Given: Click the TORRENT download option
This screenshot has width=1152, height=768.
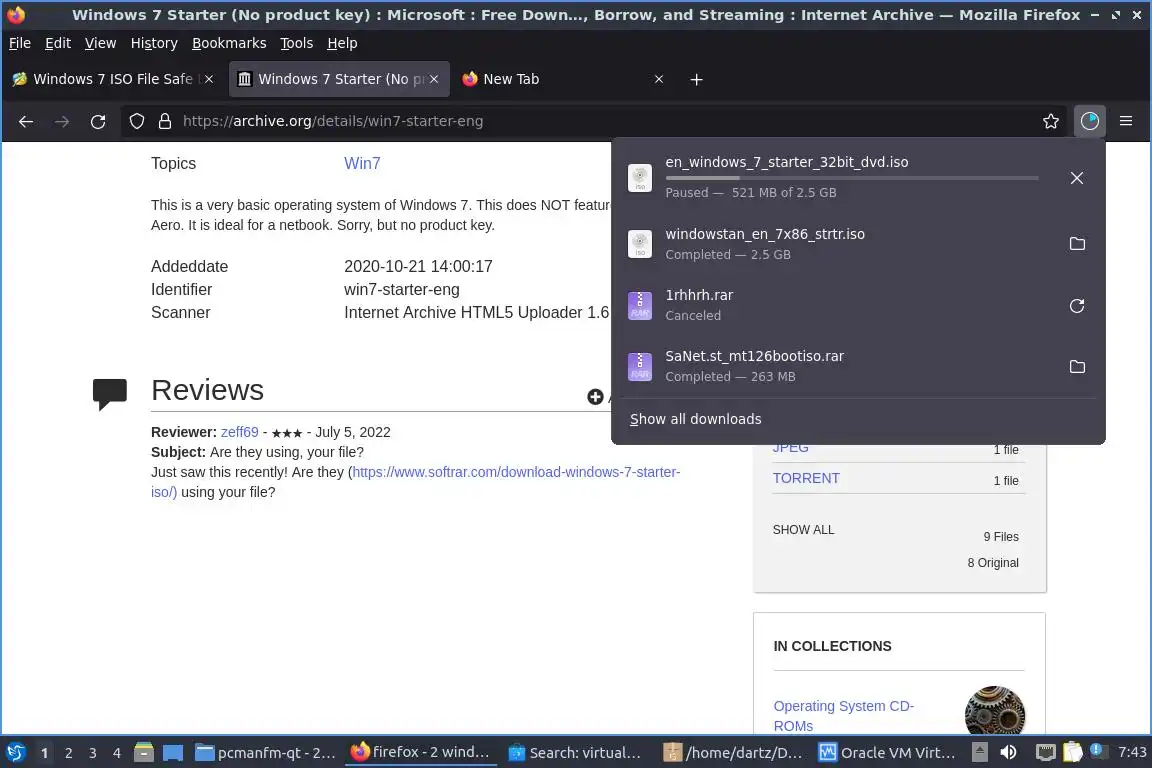Looking at the screenshot, I should (x=806, y=478).
